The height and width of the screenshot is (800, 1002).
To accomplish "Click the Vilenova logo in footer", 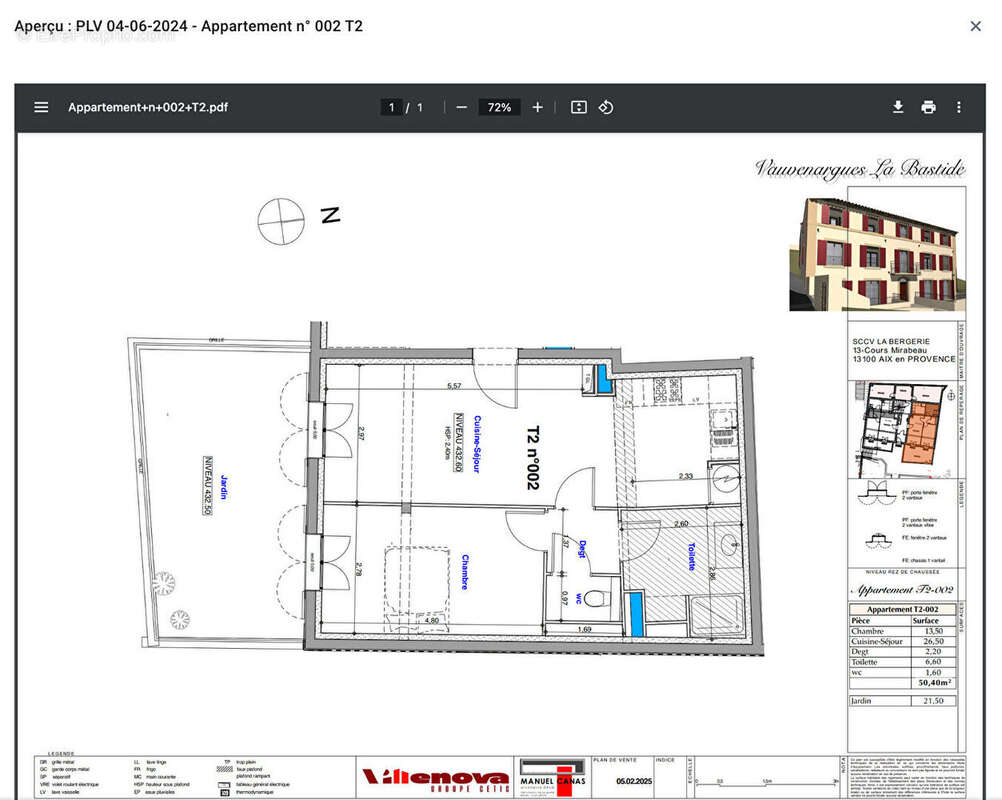I will [434, 778].
